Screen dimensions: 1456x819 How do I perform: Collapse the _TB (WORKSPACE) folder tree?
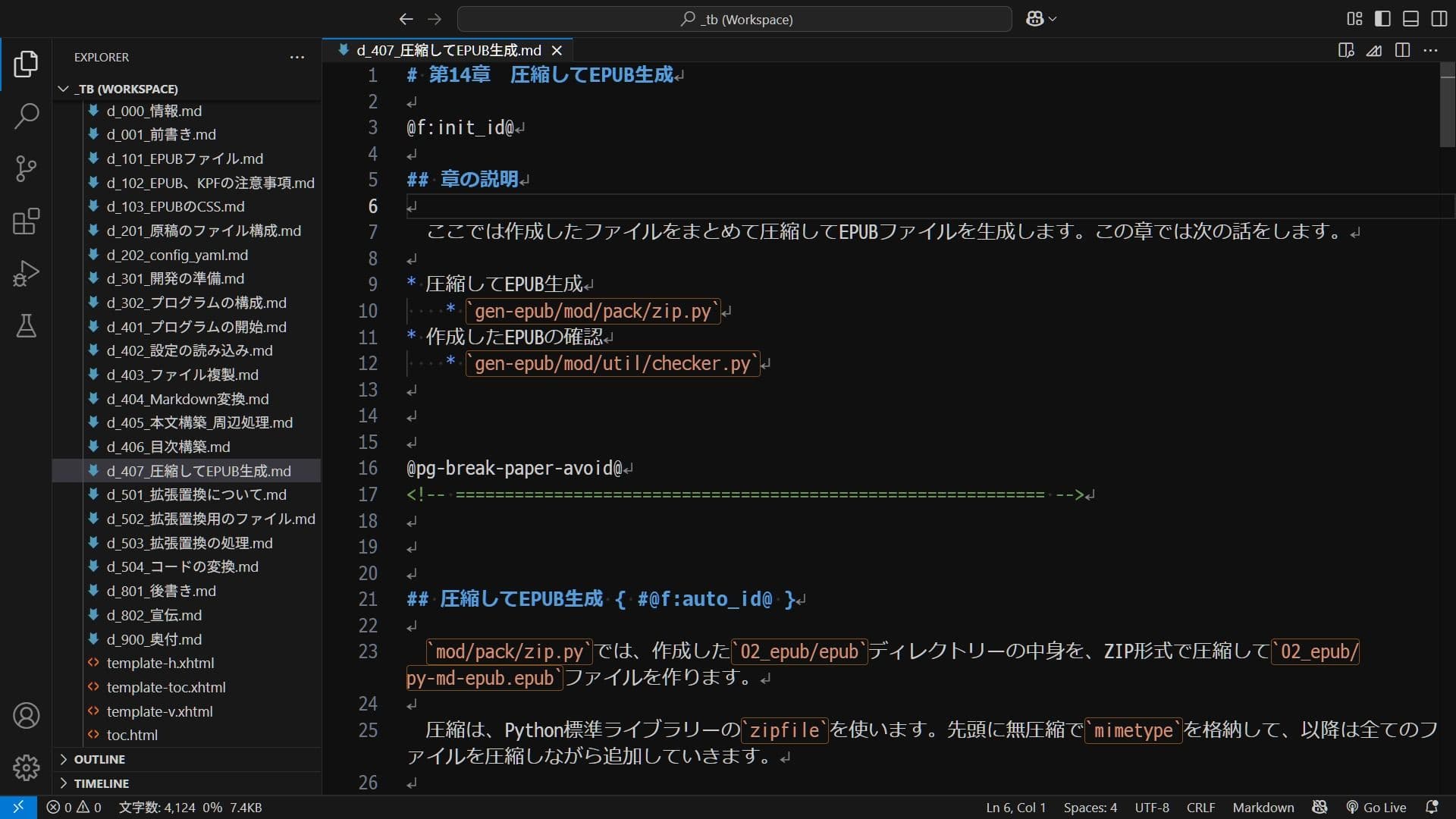63,89
